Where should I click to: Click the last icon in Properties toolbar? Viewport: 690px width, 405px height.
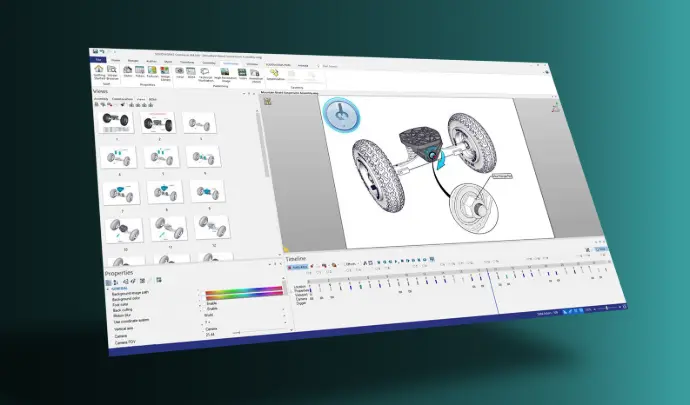pyautogui.click(x=159, y=280)
